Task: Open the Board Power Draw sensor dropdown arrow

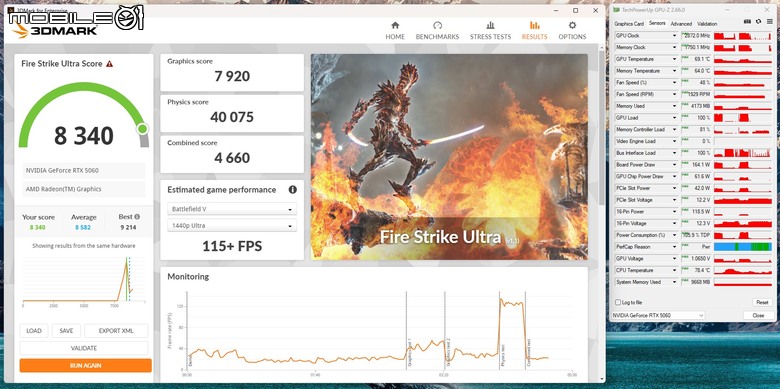Action: (675, 165)
